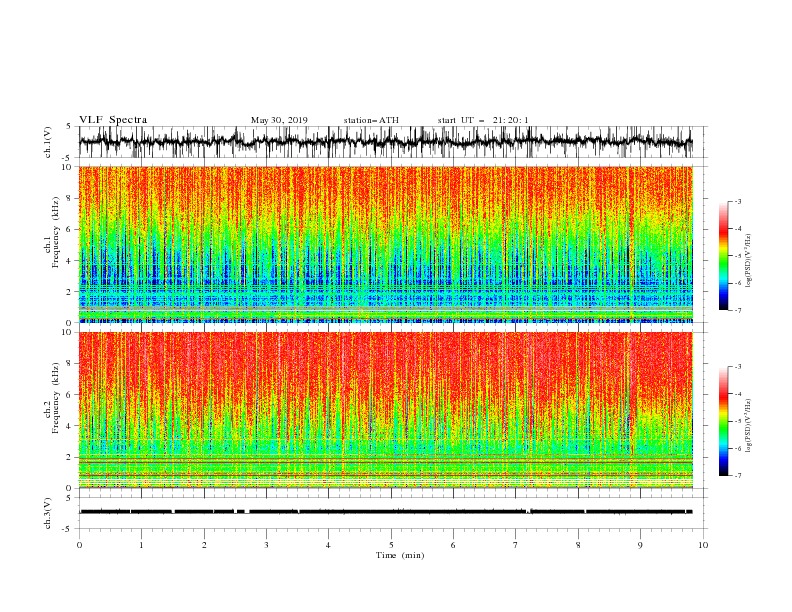The image size is (792, 612).
Task: Click the time axis tick label '0'
Action: pos(79,545)
